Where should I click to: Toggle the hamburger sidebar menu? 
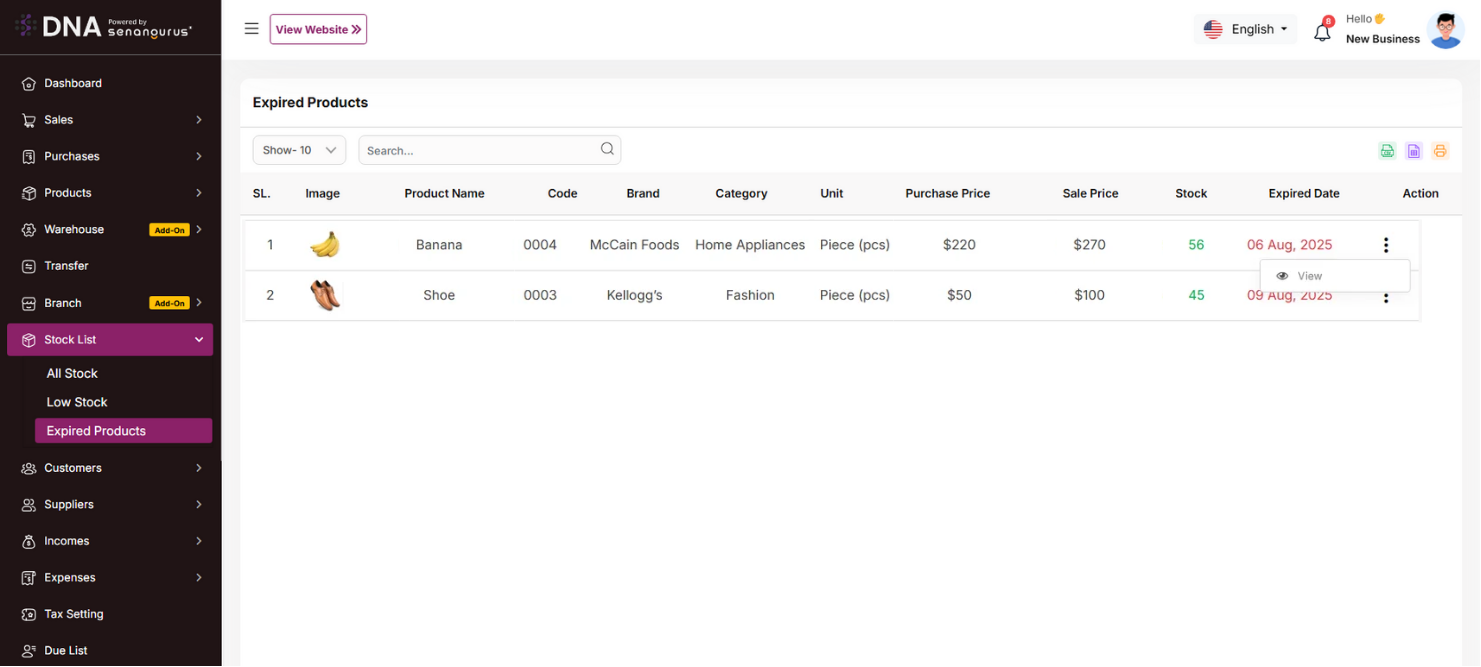click(x=252, y=29)
